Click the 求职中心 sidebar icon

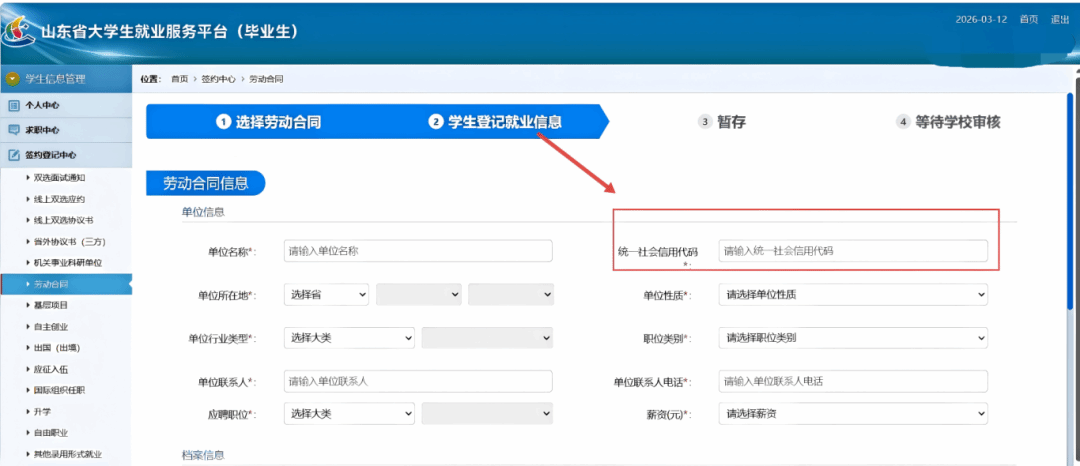(14, 130)
